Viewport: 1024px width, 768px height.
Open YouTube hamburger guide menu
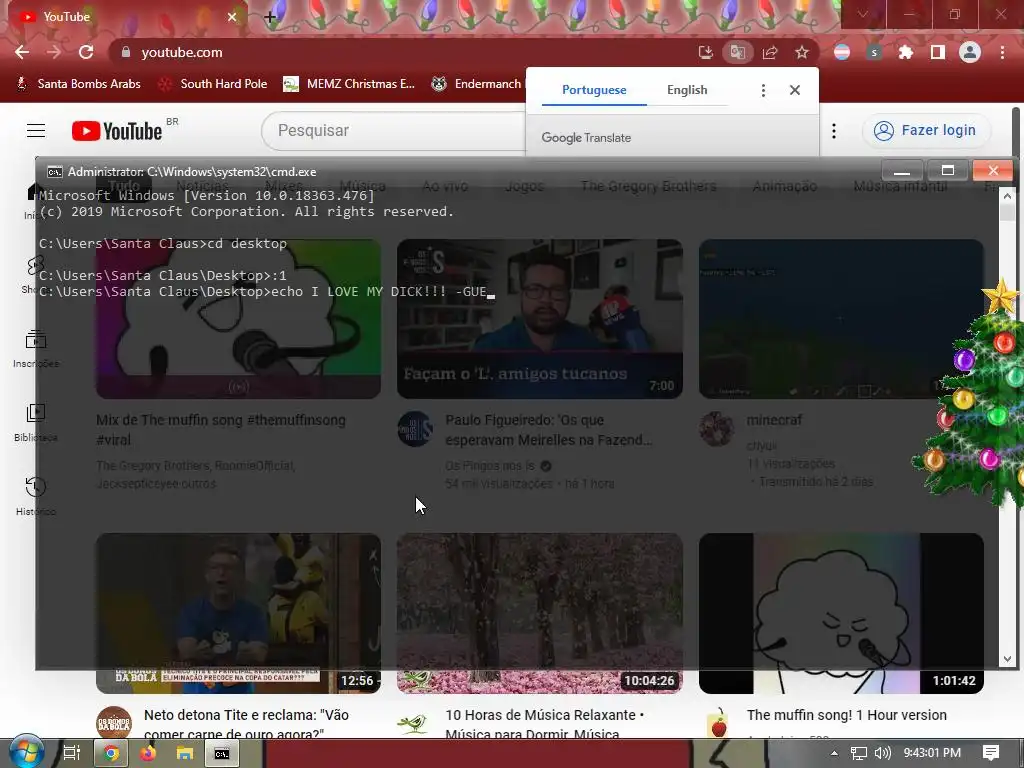36,131
